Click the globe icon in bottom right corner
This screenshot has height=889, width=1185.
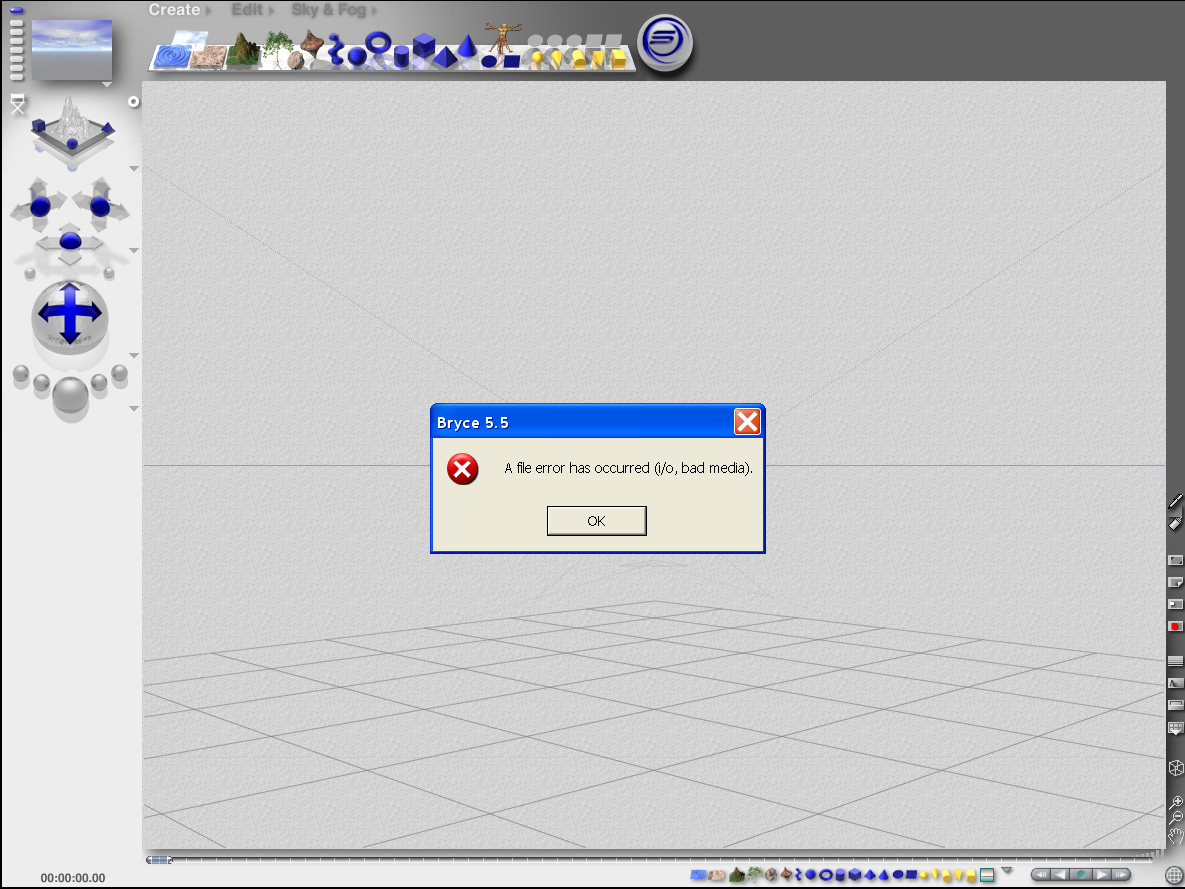point(1174,875)
